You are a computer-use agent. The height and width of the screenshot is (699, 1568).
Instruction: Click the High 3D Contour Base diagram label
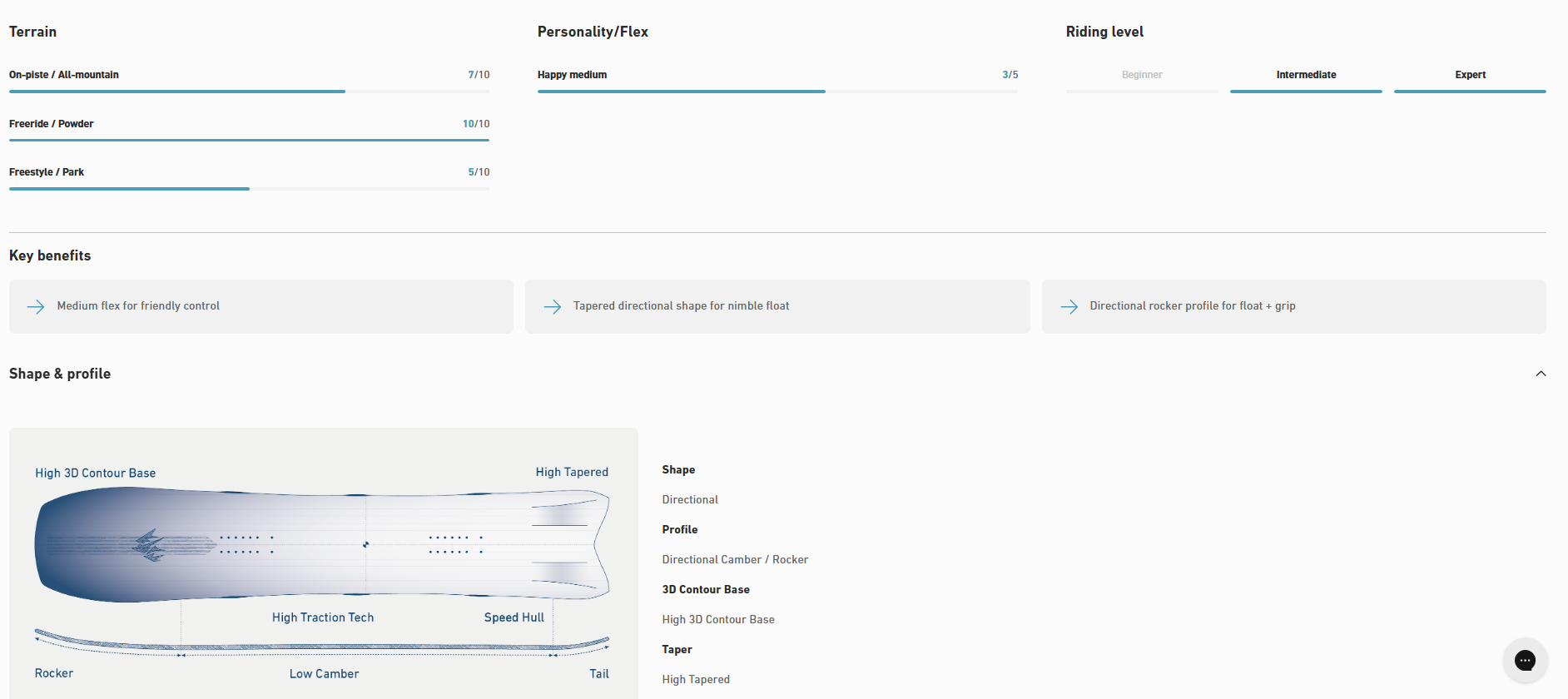pos(95,473)
